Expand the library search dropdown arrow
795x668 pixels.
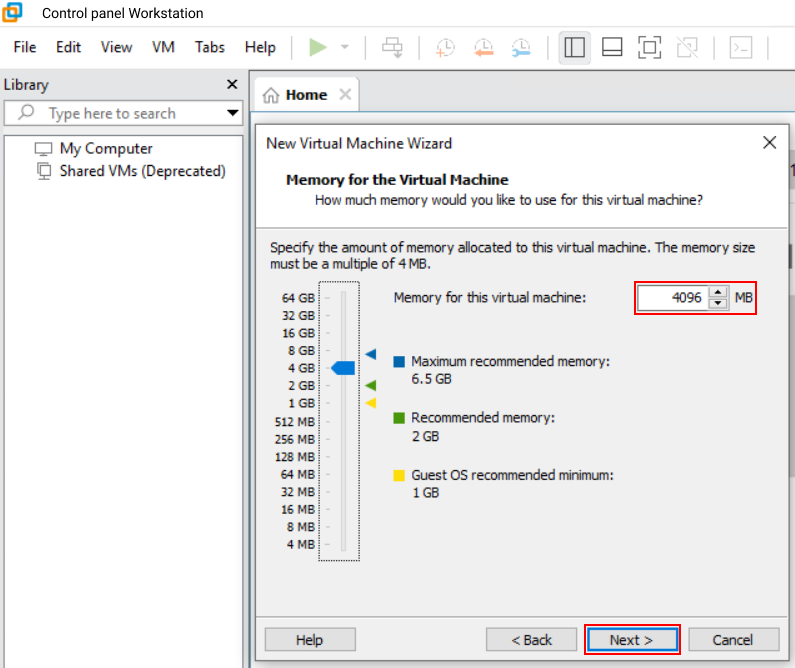(233, 113)
